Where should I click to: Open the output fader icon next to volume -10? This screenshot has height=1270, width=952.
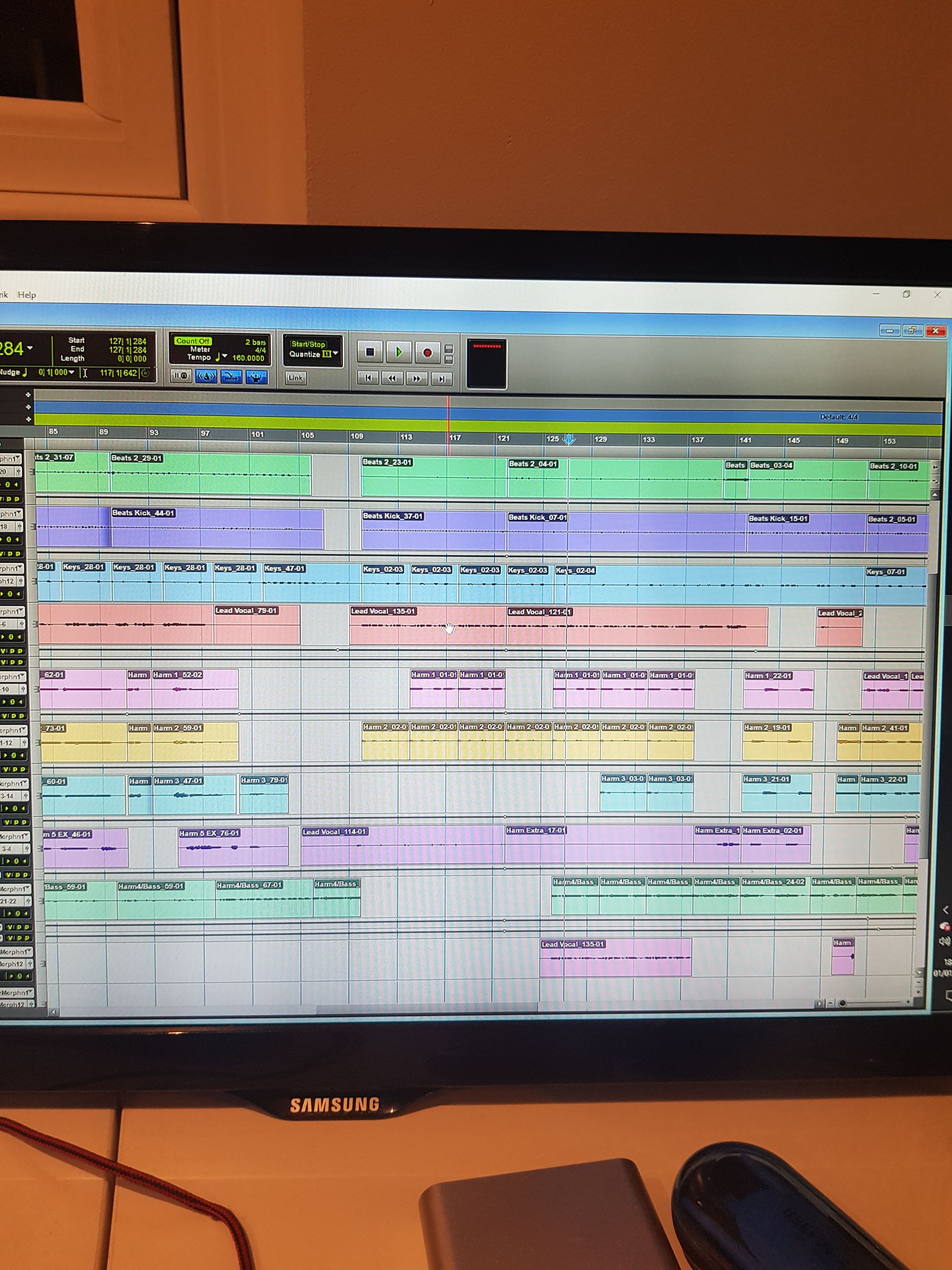coord(23,689)
